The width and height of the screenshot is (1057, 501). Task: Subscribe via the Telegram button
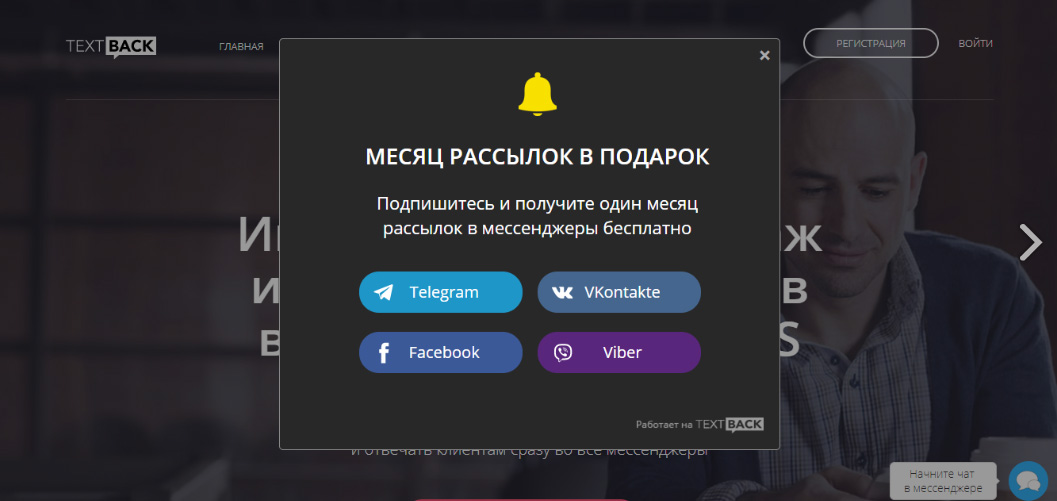440,292
